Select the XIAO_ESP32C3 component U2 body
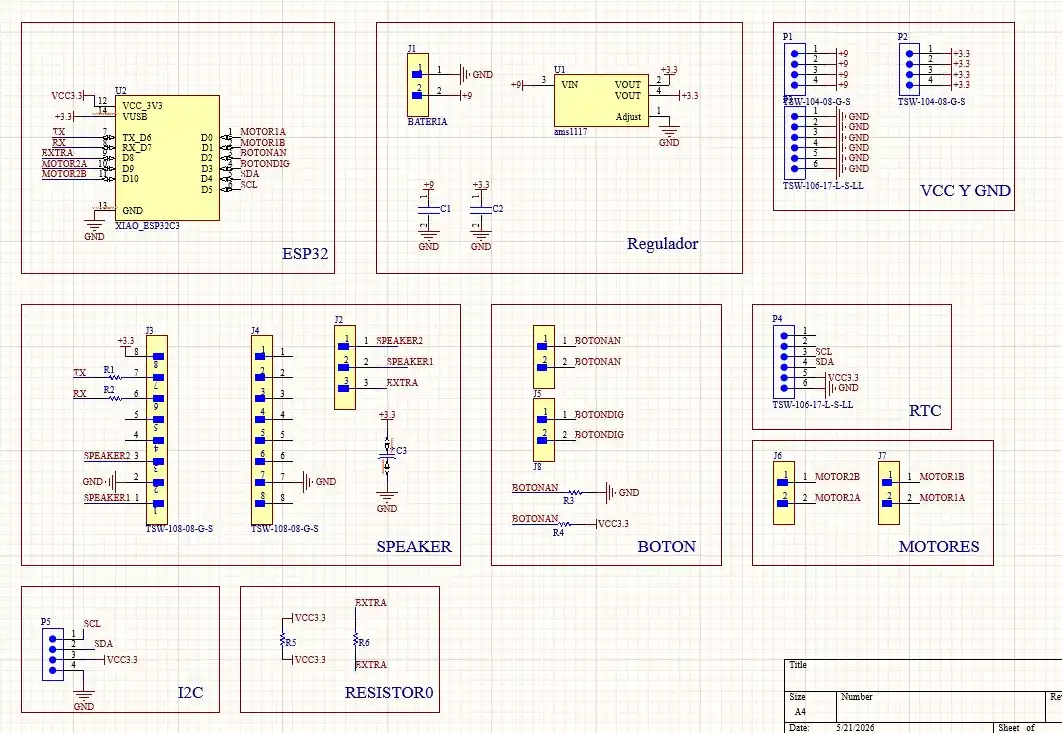Viewport: 1062px width, 733px height. [167, 158]
